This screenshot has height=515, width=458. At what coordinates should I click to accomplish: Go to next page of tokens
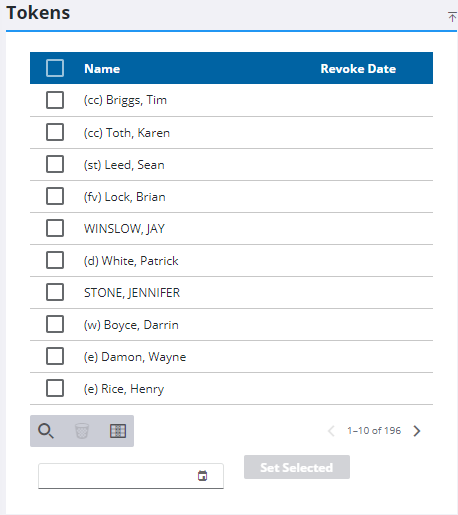click(417, 431)
